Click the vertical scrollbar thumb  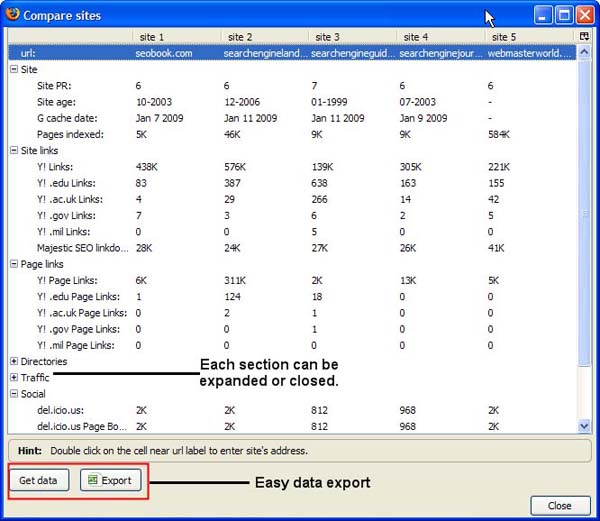click(584, 213)
